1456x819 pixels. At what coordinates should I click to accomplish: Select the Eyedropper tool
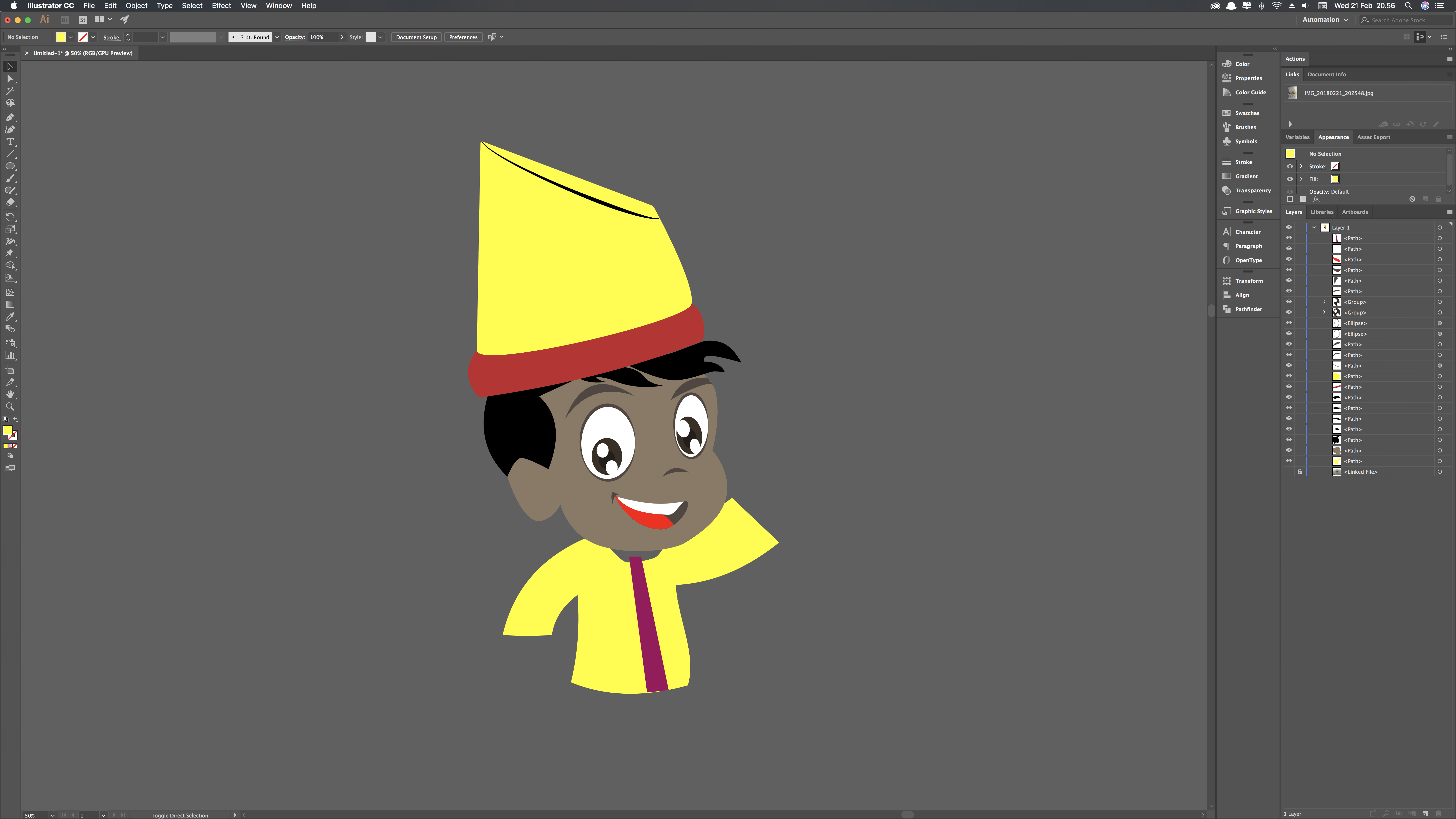coord(10,316)
